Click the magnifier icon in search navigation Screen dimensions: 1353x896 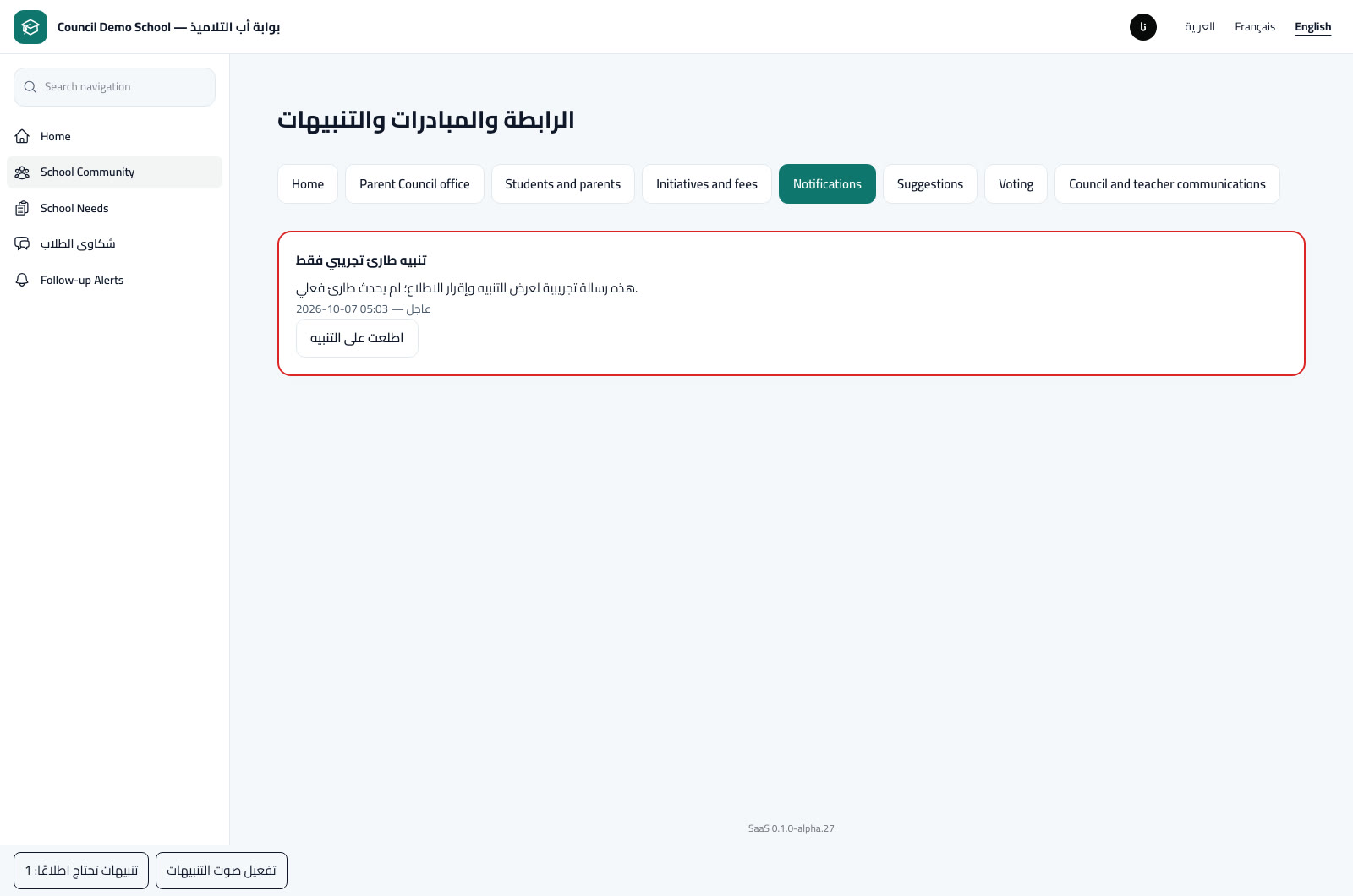30,87
